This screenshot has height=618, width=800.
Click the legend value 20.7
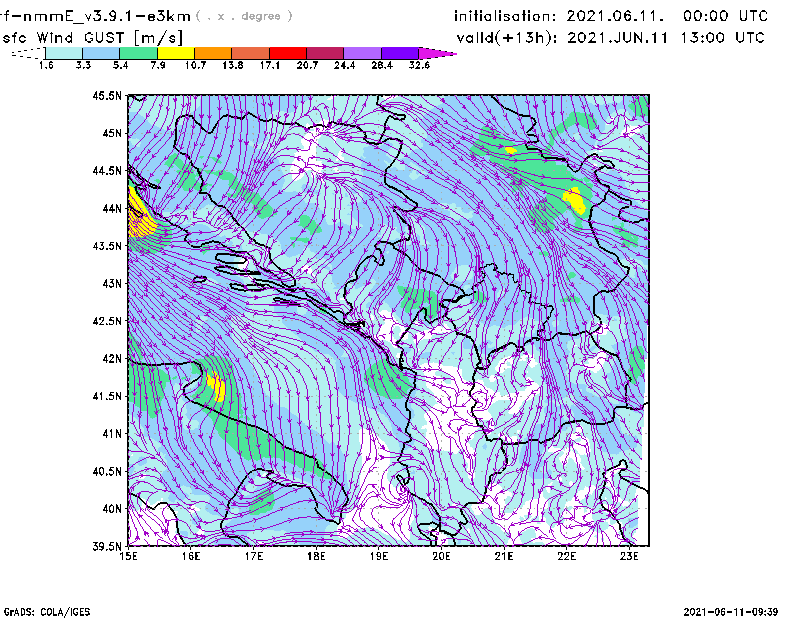(307, 65)
